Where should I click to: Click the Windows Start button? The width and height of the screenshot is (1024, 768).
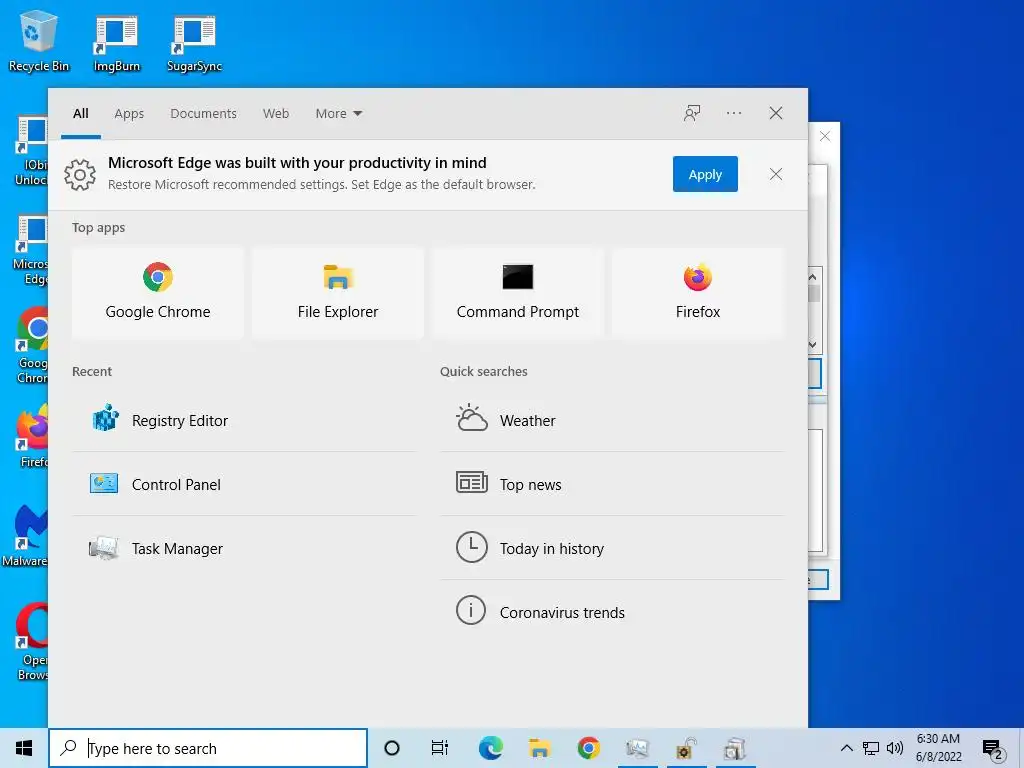(24, 748)
